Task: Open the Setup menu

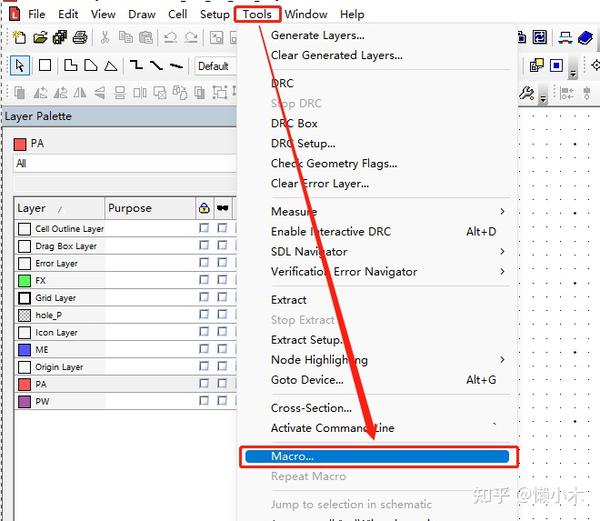Action: pos(215,15)
